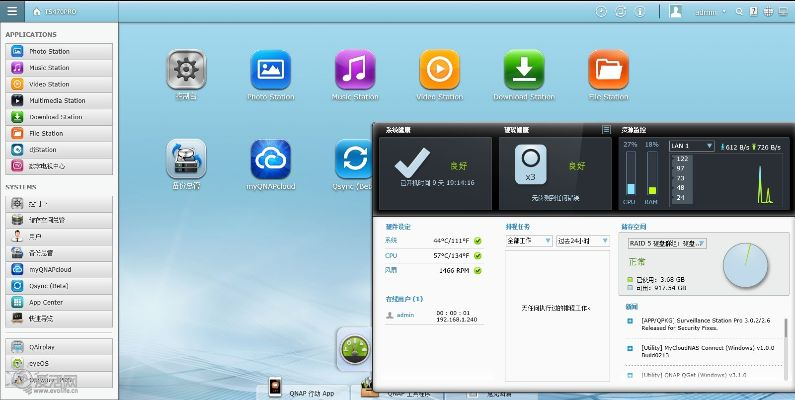Open Qsync (Beta) desktop icon
This screenshot has width=795, height=400.
(x=353, y=164)
